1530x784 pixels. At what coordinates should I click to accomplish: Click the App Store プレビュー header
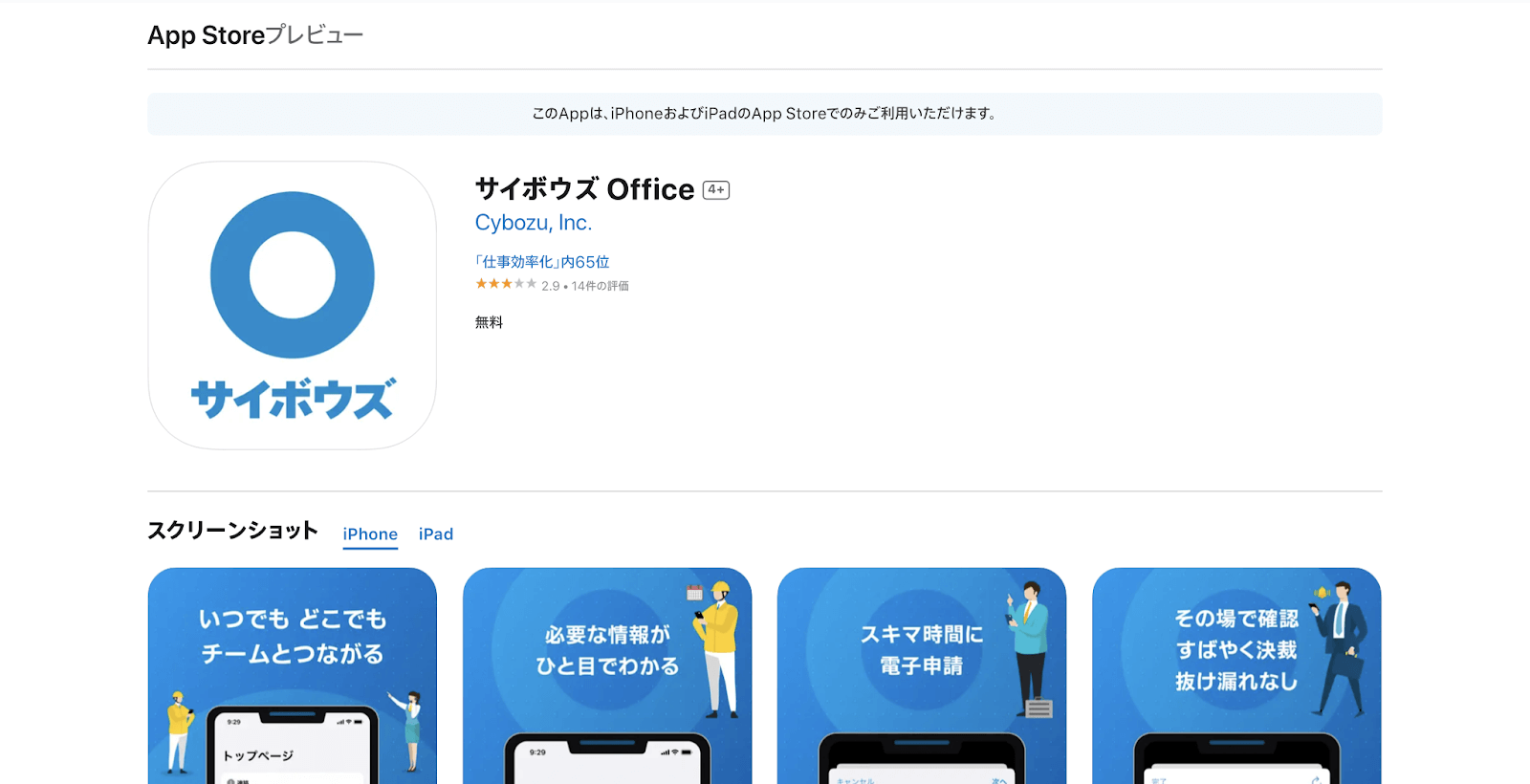tap(255, 35)
